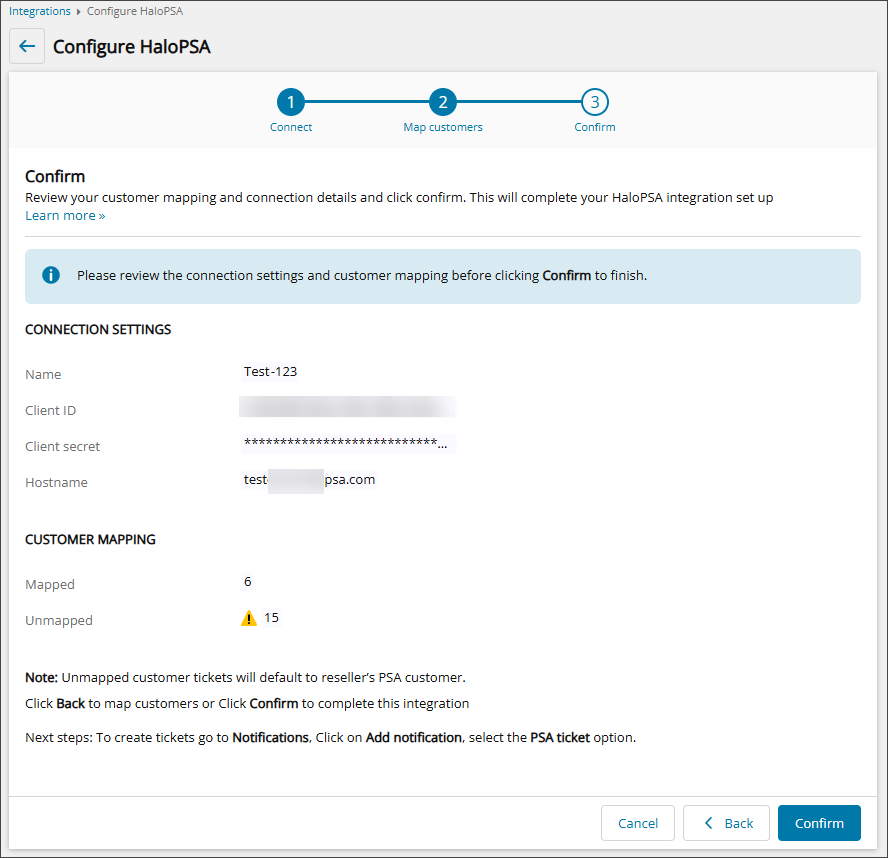Viewport: 888px width, 858px height.
Task: Select step 3 circle in the wizard
Action: click(594, 102)
